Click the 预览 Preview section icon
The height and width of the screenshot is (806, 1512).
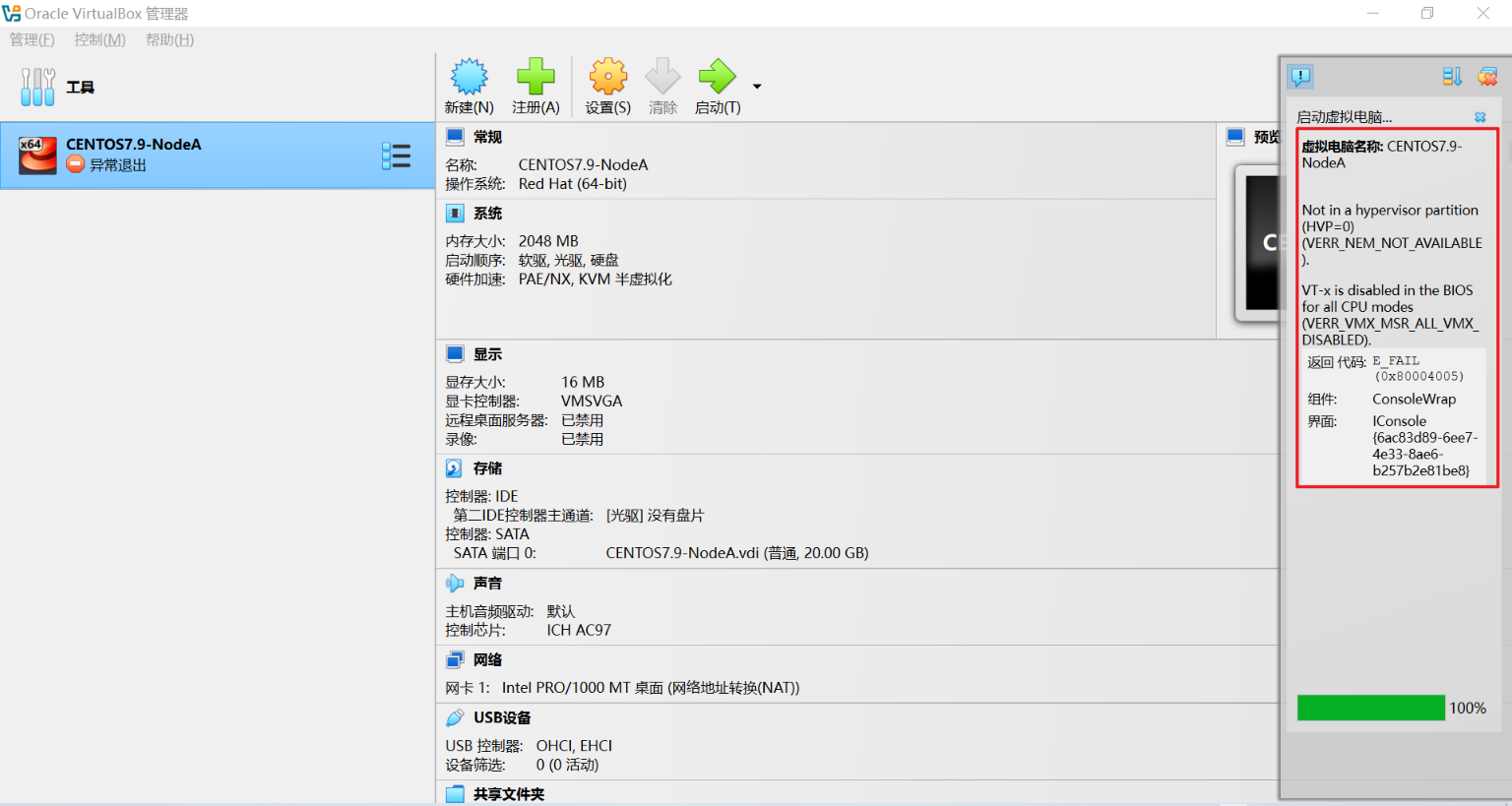click(x=1235, y=137)
